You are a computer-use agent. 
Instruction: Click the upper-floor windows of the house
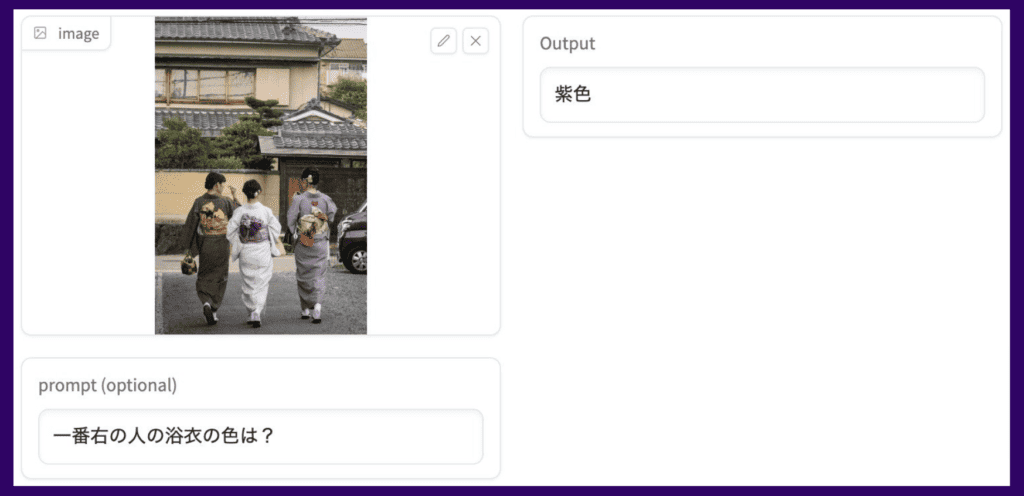(204, 84)
